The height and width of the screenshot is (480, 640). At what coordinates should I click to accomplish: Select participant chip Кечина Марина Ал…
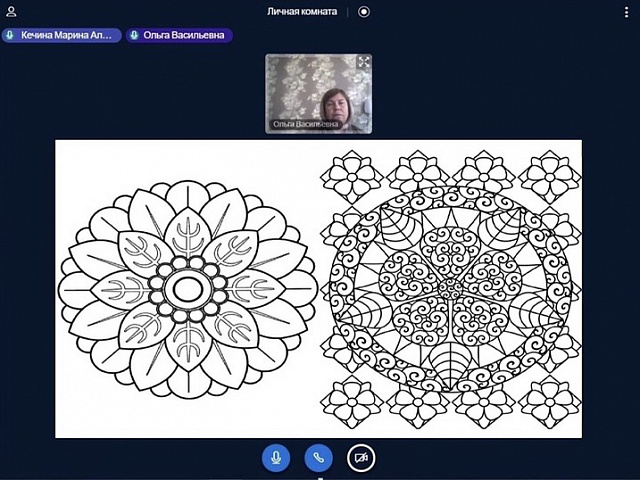[62, 36]
